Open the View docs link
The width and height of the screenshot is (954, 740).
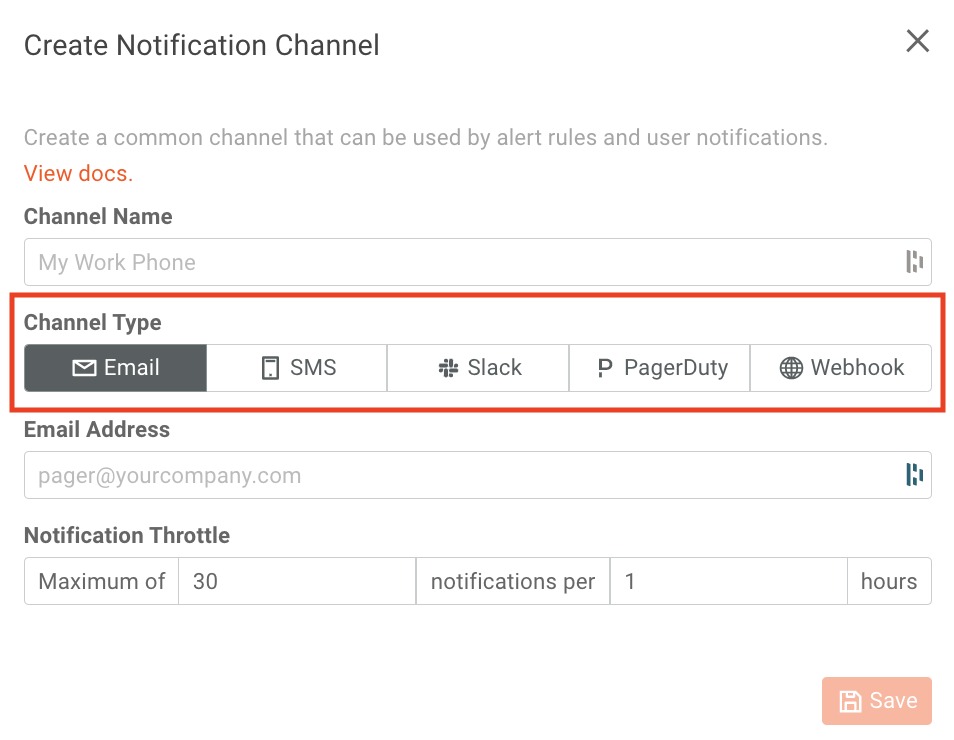pos(77,173)
